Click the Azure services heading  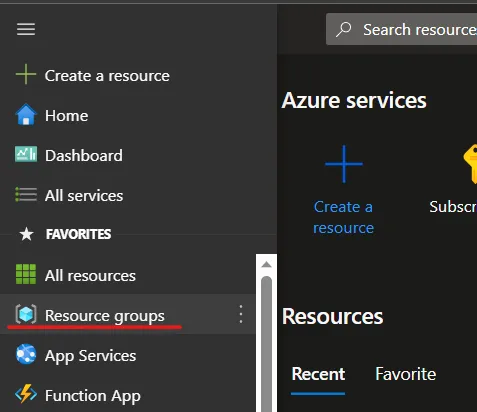tap(354, 100)
